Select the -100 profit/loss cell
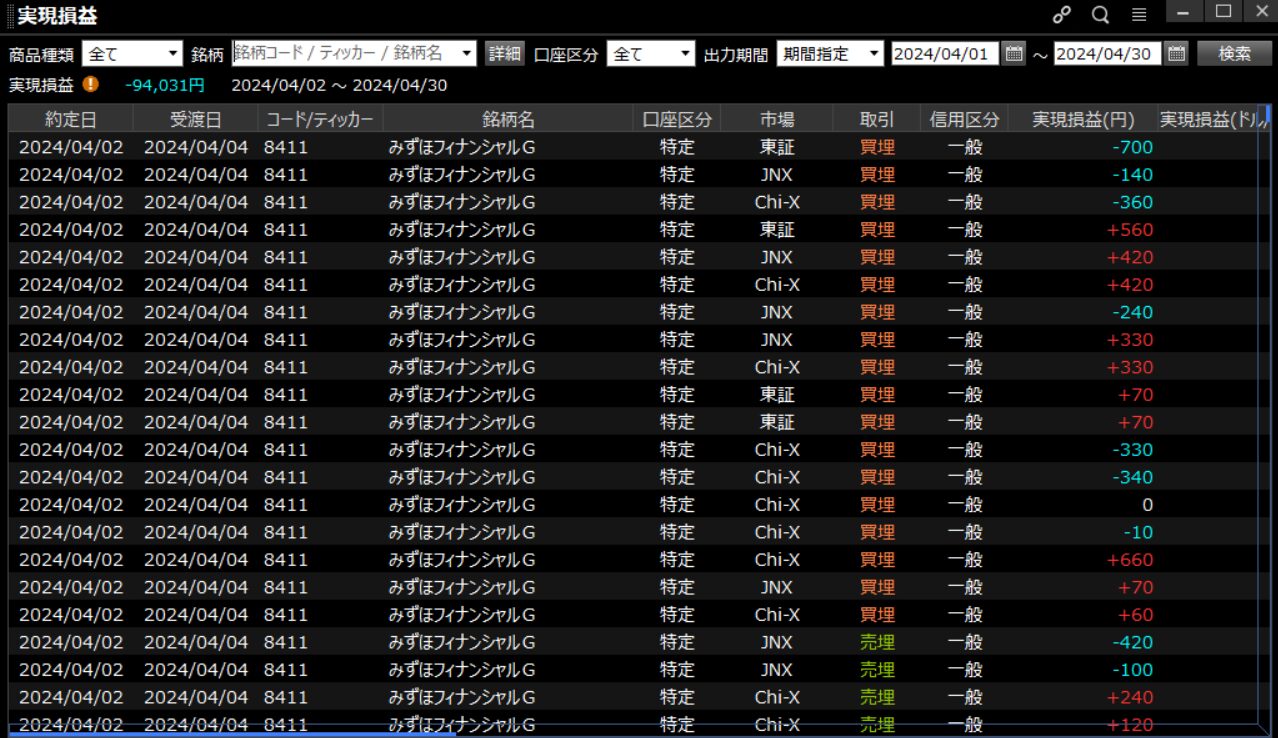1278x738 pixels. tap(1132, 669)
